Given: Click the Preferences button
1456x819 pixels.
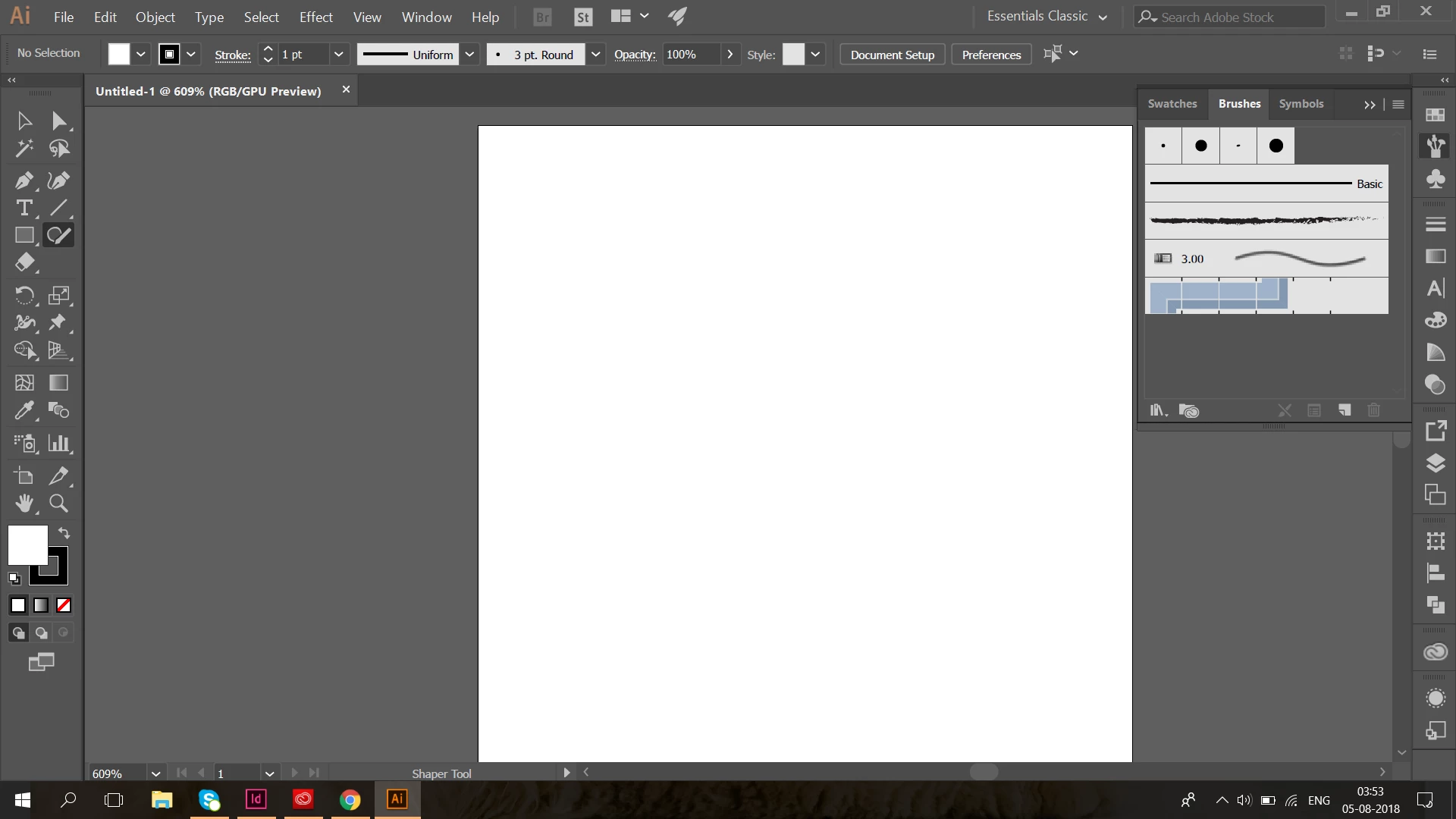Looking at the screenshot, I should [x=991, y=55].
